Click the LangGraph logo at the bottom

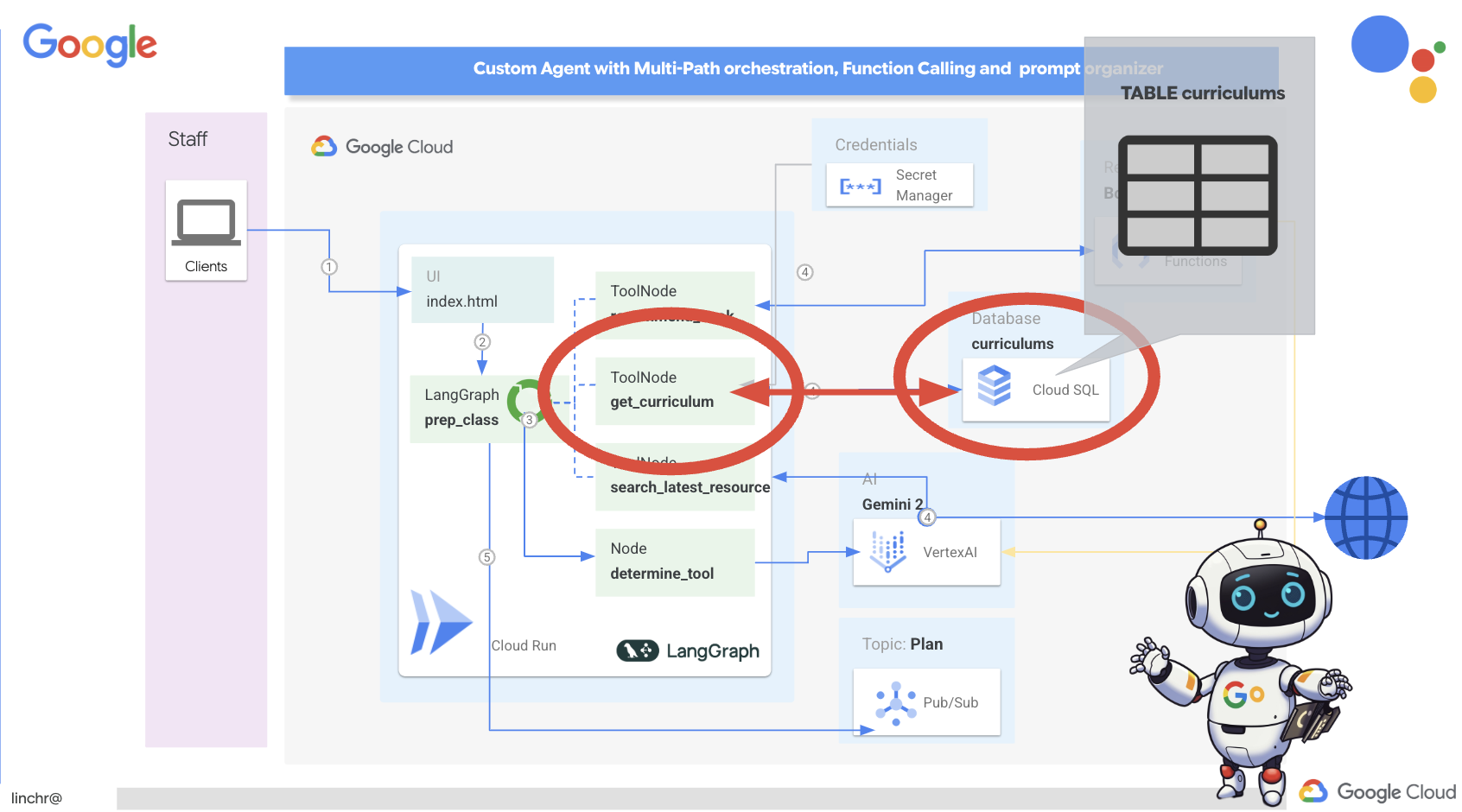click(x=688, y=650)
